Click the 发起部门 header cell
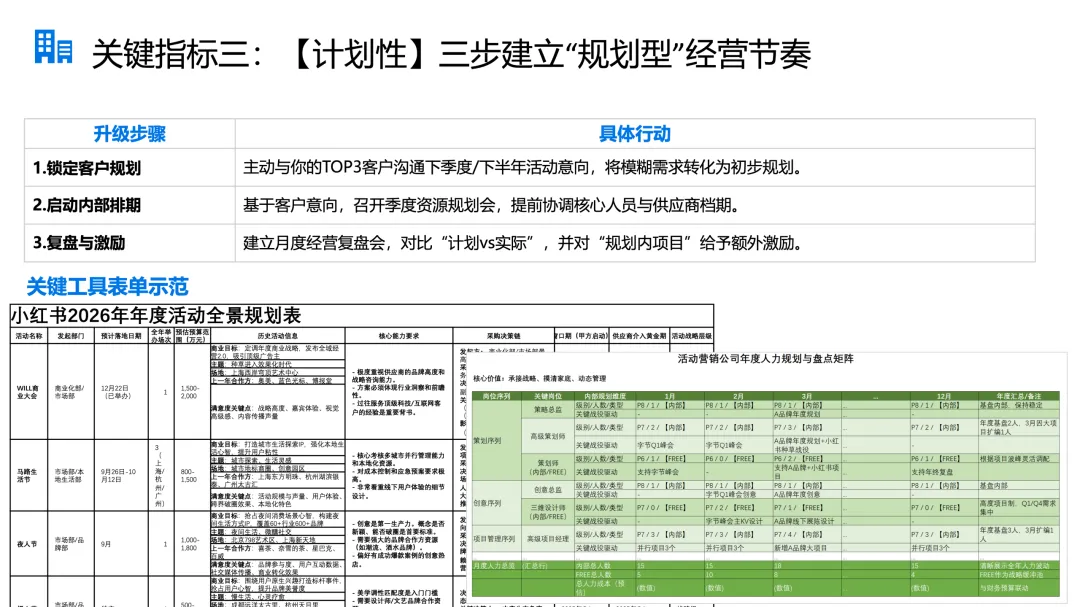Image resolution: width=1080 pixels, height=607 pixels. [x=70, y=336]
